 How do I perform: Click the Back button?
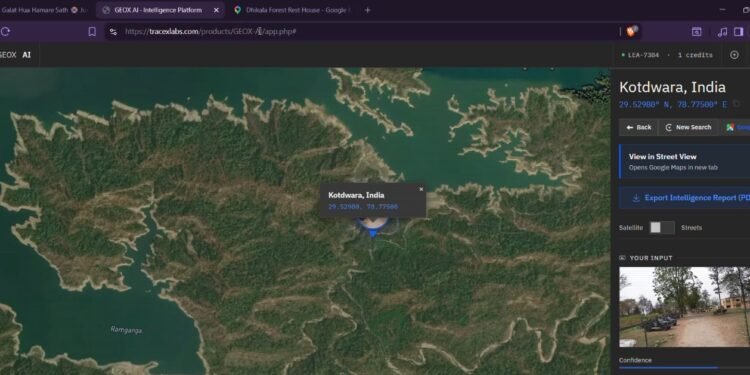coord(639,127)
